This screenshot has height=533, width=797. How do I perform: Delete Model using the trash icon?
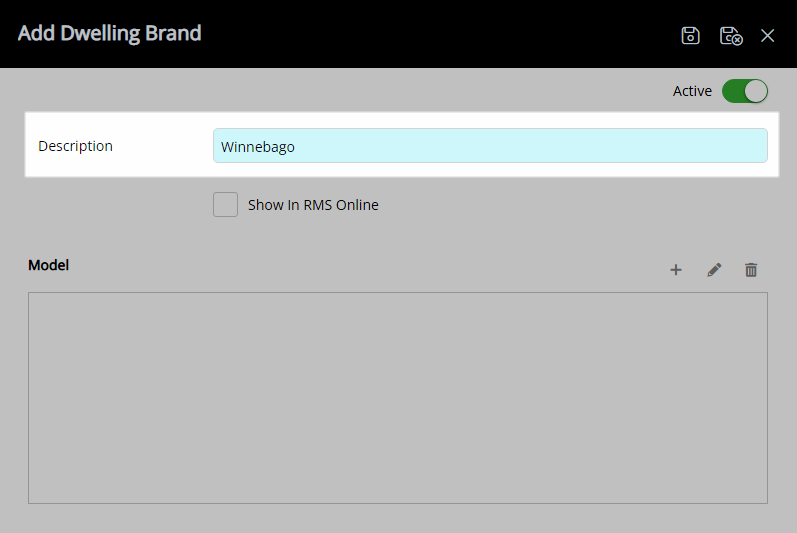[x=751, y=270]
